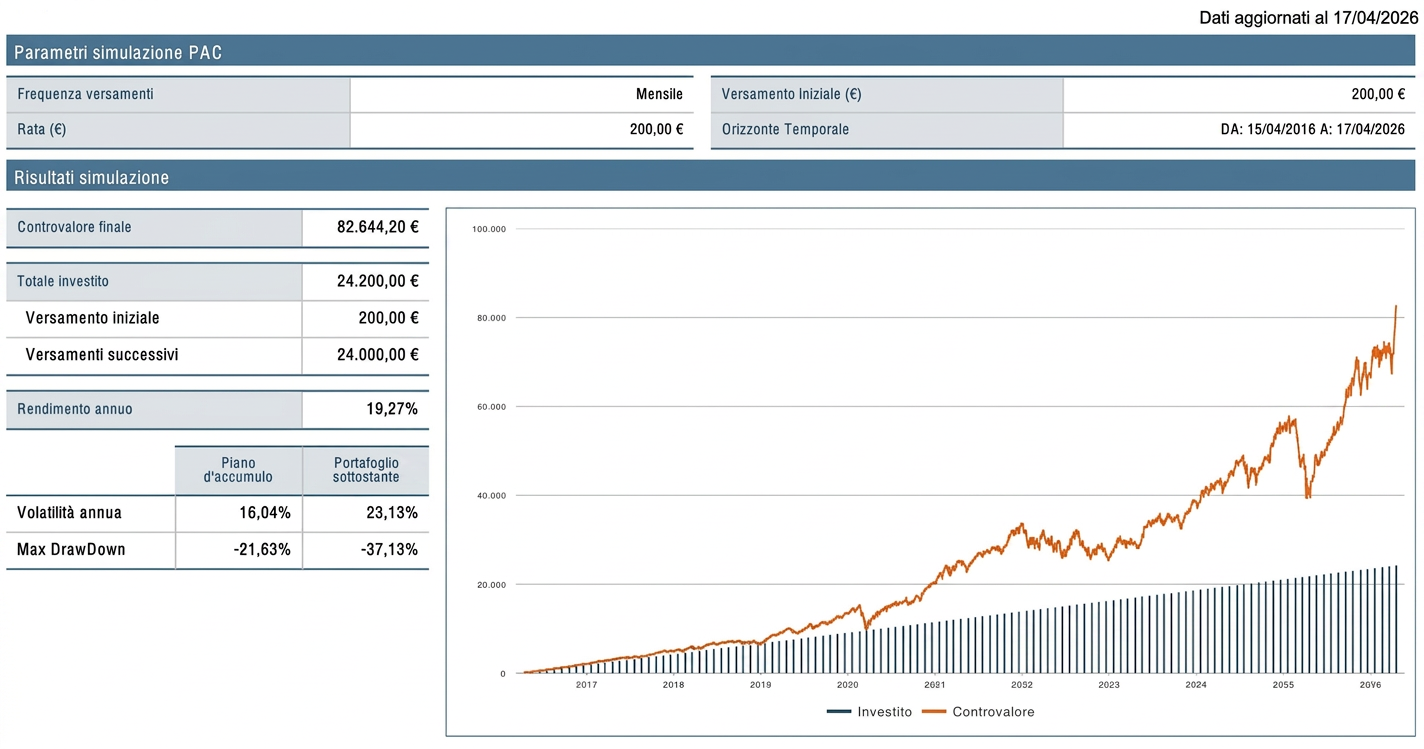Toggle the Investito series in legend

tap(884, 712)
